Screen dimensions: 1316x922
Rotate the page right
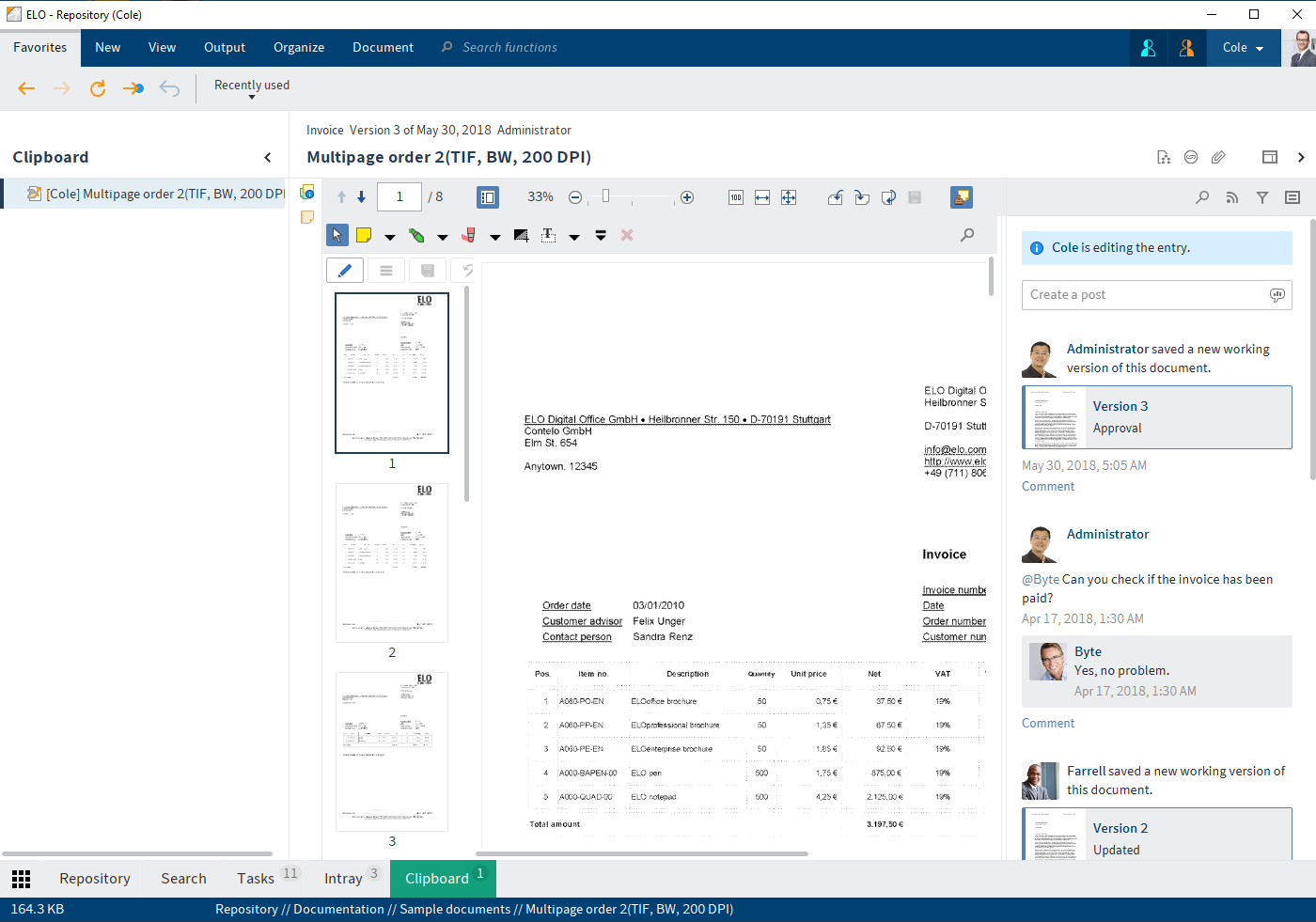tap(862, 197)
